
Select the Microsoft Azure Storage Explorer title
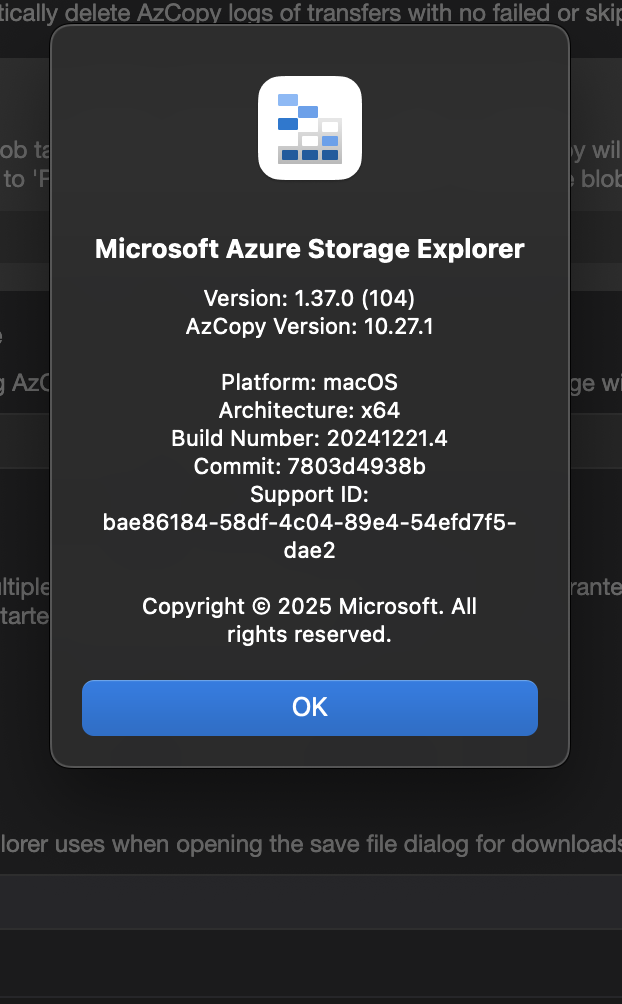[310, 249]
